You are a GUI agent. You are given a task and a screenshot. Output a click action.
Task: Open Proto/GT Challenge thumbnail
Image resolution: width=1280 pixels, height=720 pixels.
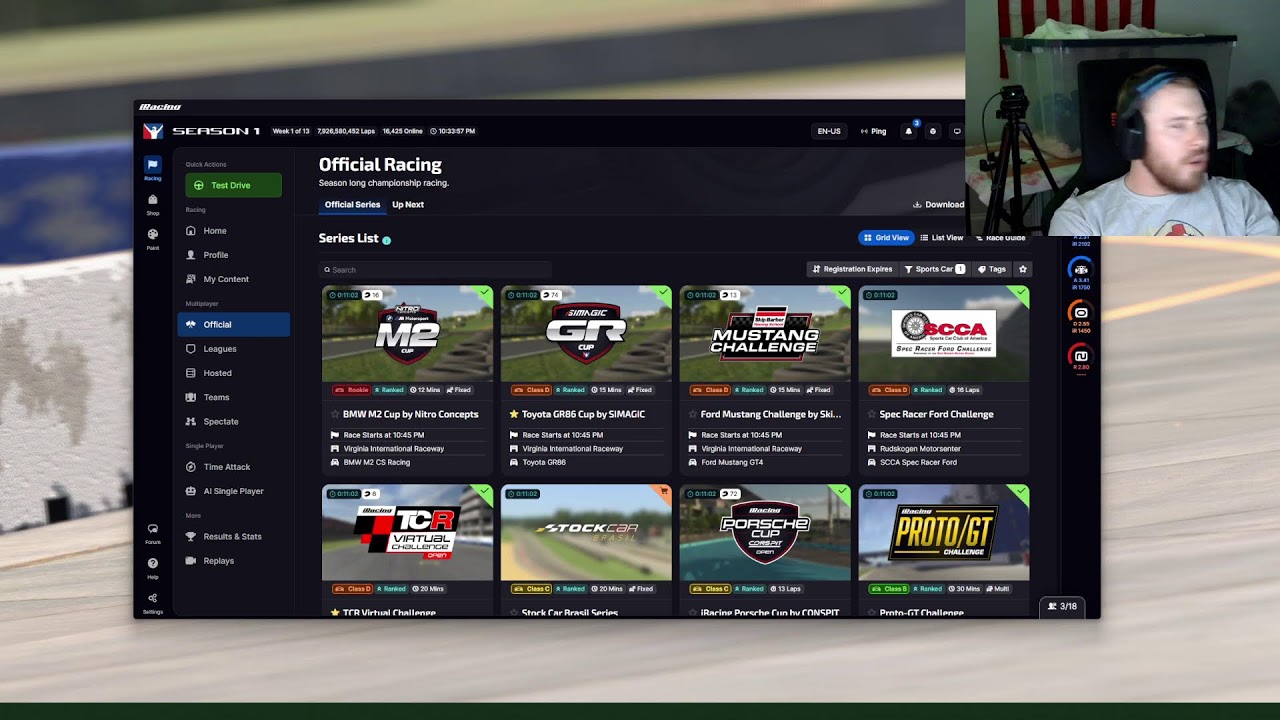coord(943,533)
